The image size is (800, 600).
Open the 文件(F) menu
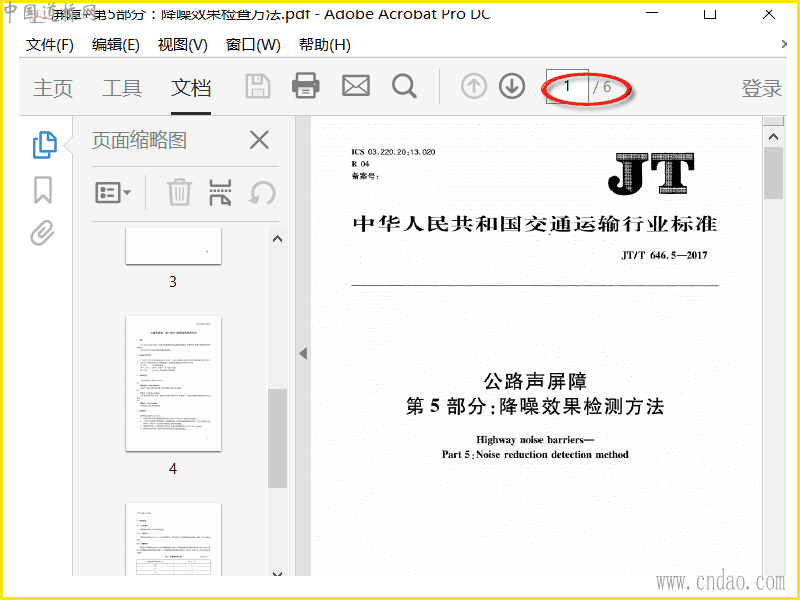(x=49, y=45)
